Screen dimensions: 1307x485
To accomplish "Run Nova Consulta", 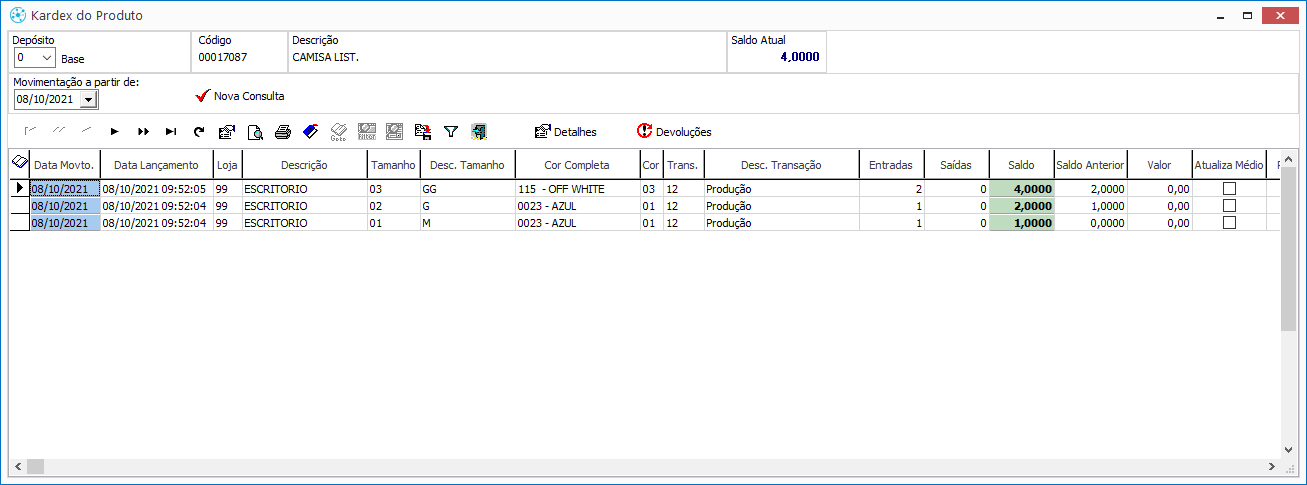I will point(240,96).
